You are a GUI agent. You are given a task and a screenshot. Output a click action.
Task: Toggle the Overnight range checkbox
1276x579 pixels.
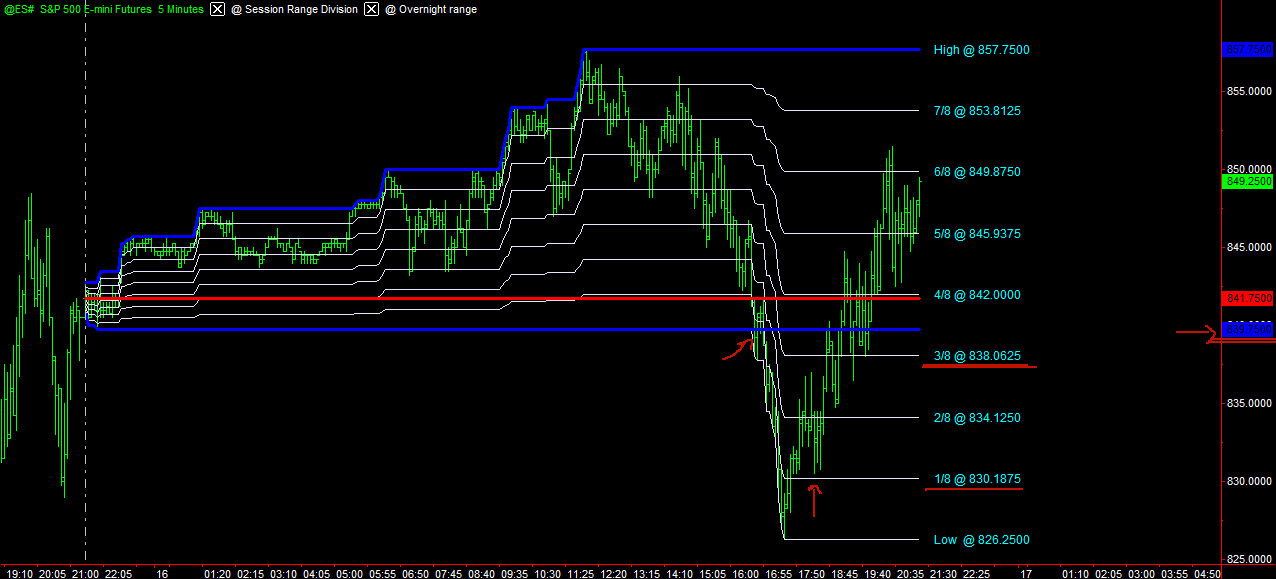tap(372, 9)
